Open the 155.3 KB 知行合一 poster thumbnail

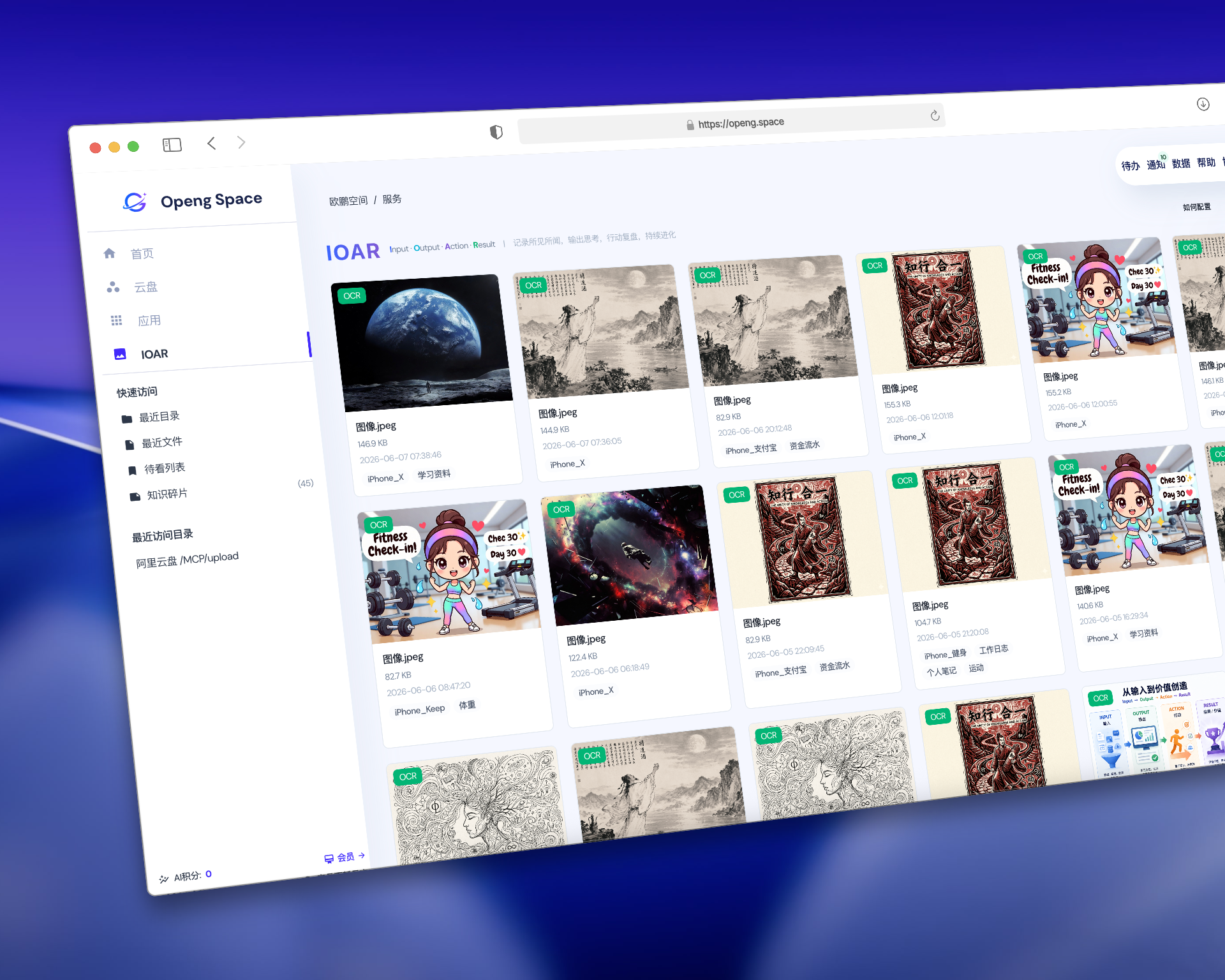click(940, 309)
